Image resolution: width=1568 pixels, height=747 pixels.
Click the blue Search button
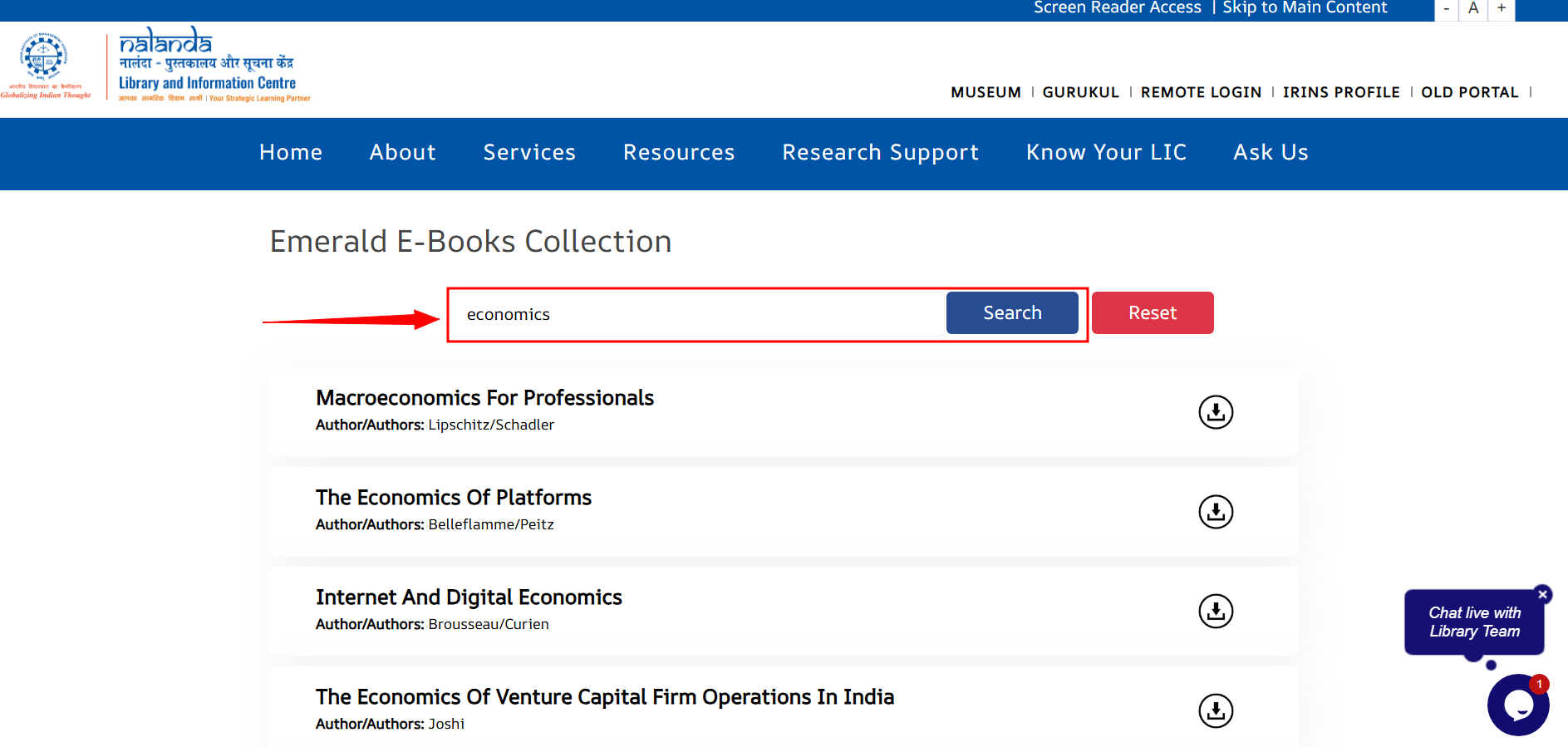[x=1011, y=313]
